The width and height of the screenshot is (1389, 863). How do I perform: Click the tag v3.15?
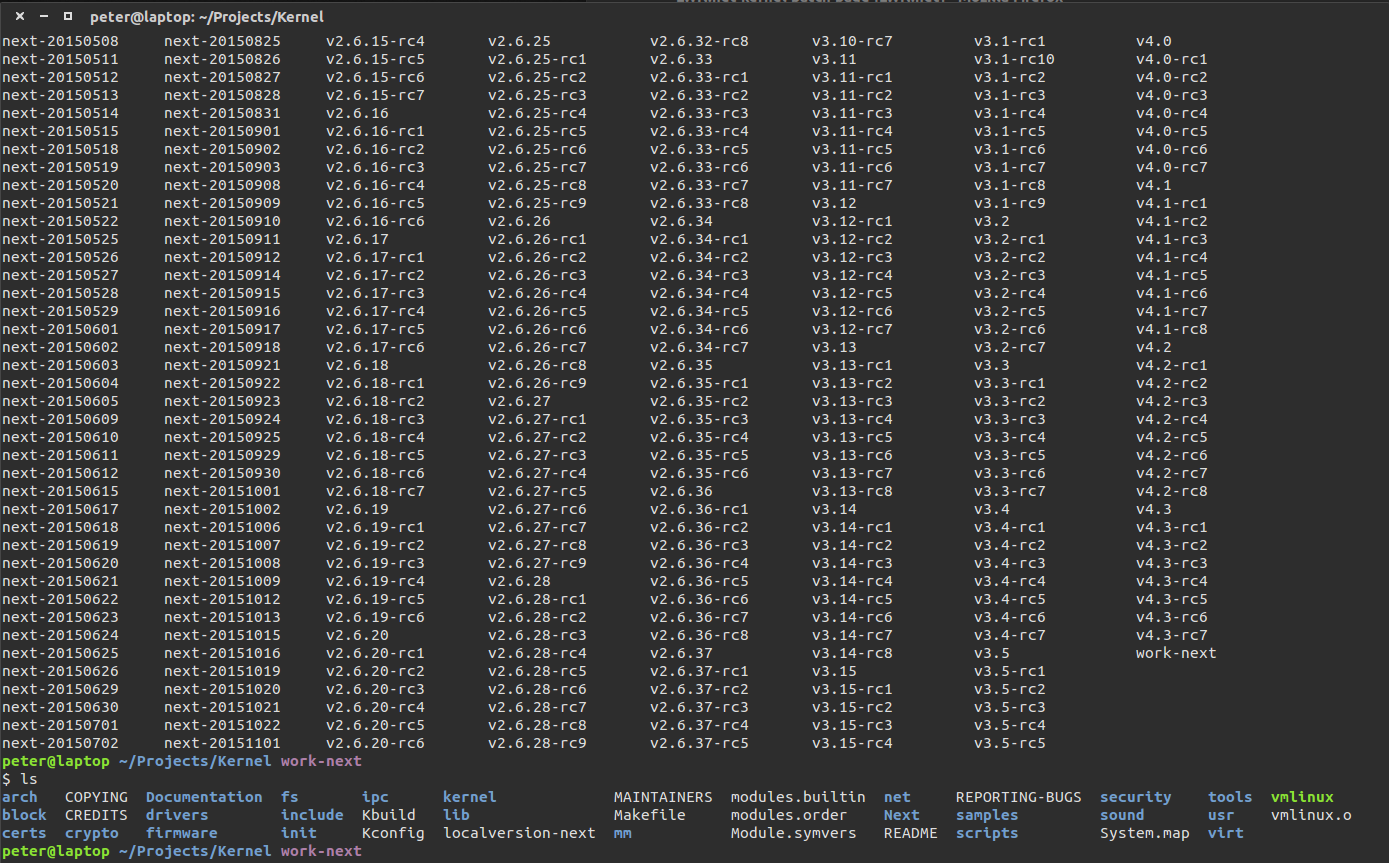[x=834, y=671]
